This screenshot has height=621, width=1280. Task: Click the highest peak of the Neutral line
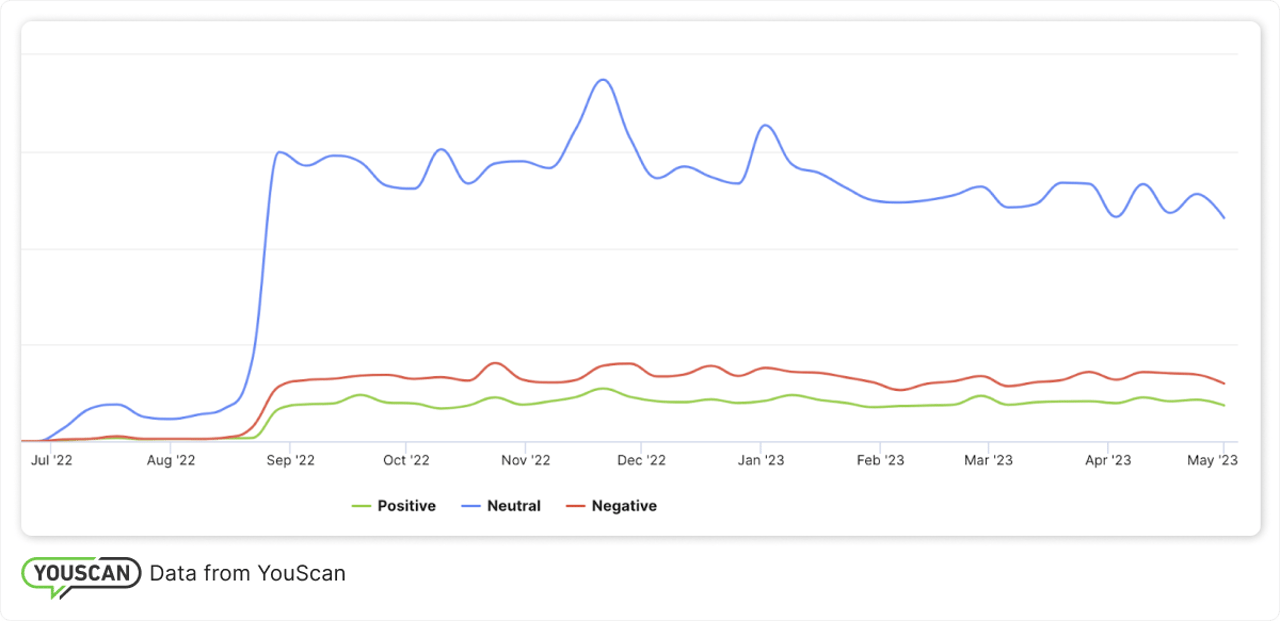pos(601,80)
